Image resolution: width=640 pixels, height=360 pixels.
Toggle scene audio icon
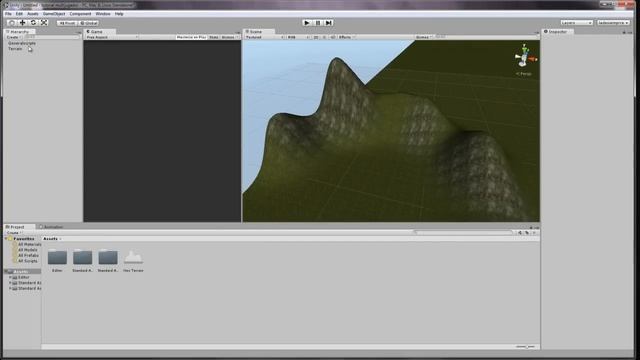click(333, 37)
